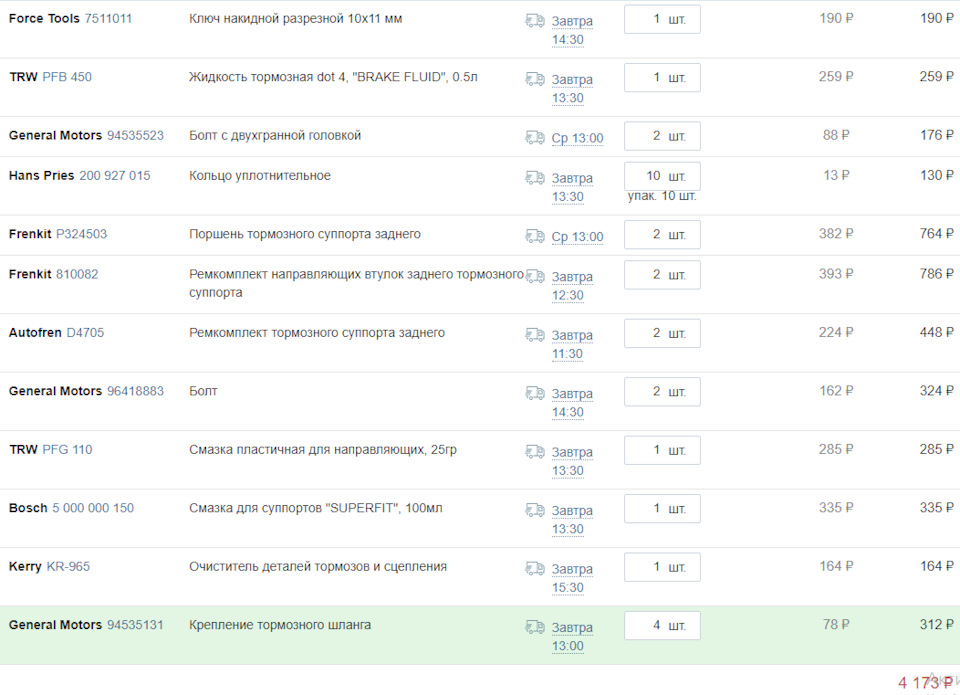Open part number D4705 link
The image size is (960, 695).
85,332
